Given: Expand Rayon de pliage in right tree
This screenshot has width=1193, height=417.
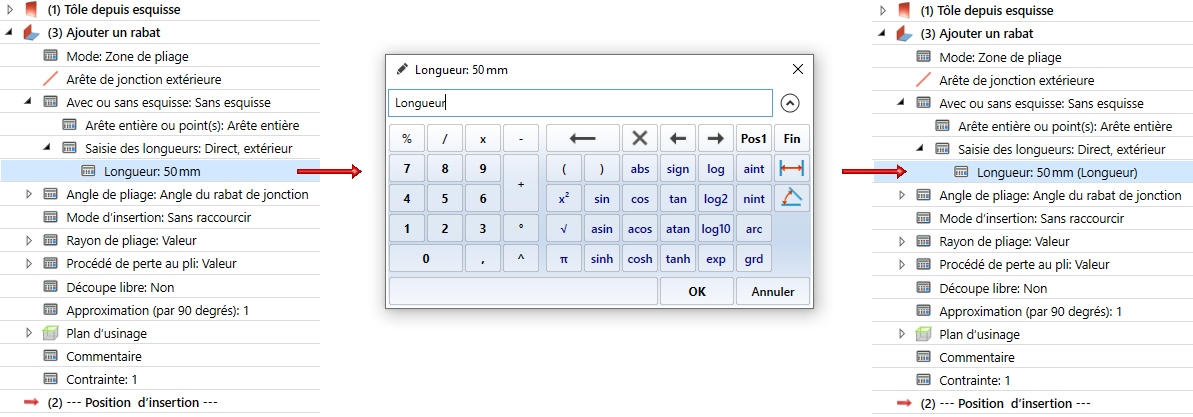Looking at the screenshot, I should [902, 241].
